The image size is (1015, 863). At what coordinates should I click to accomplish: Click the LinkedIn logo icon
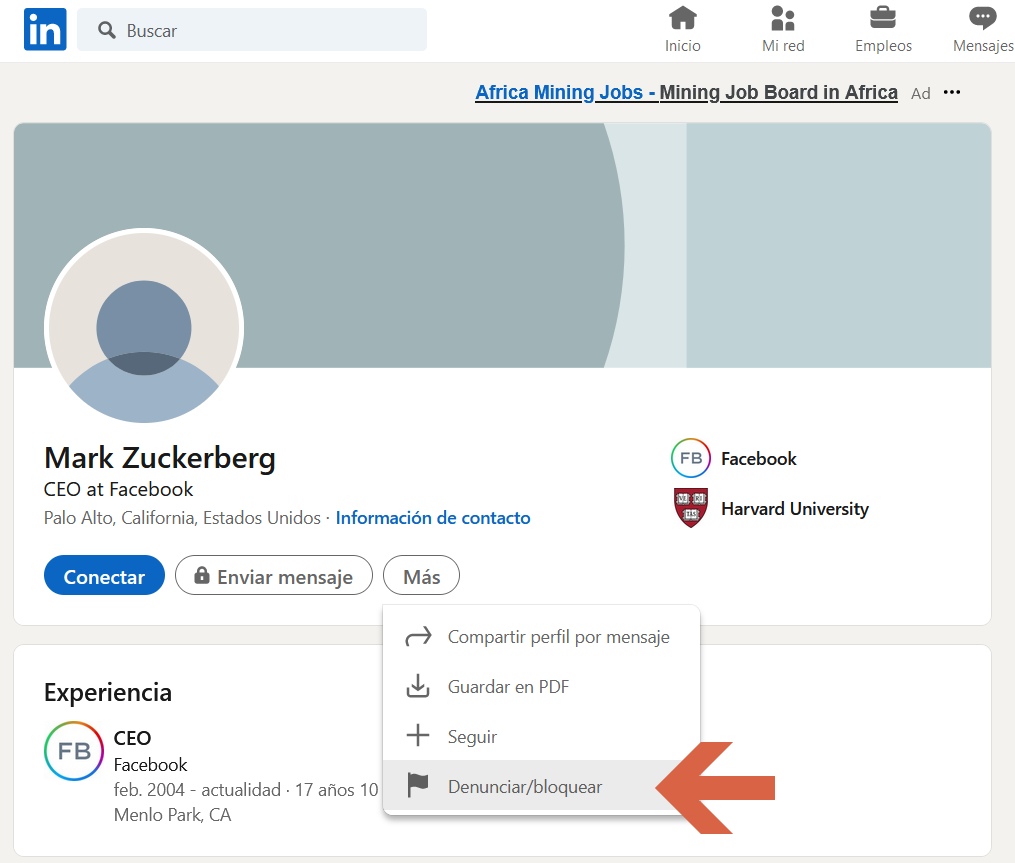(45, 29)
